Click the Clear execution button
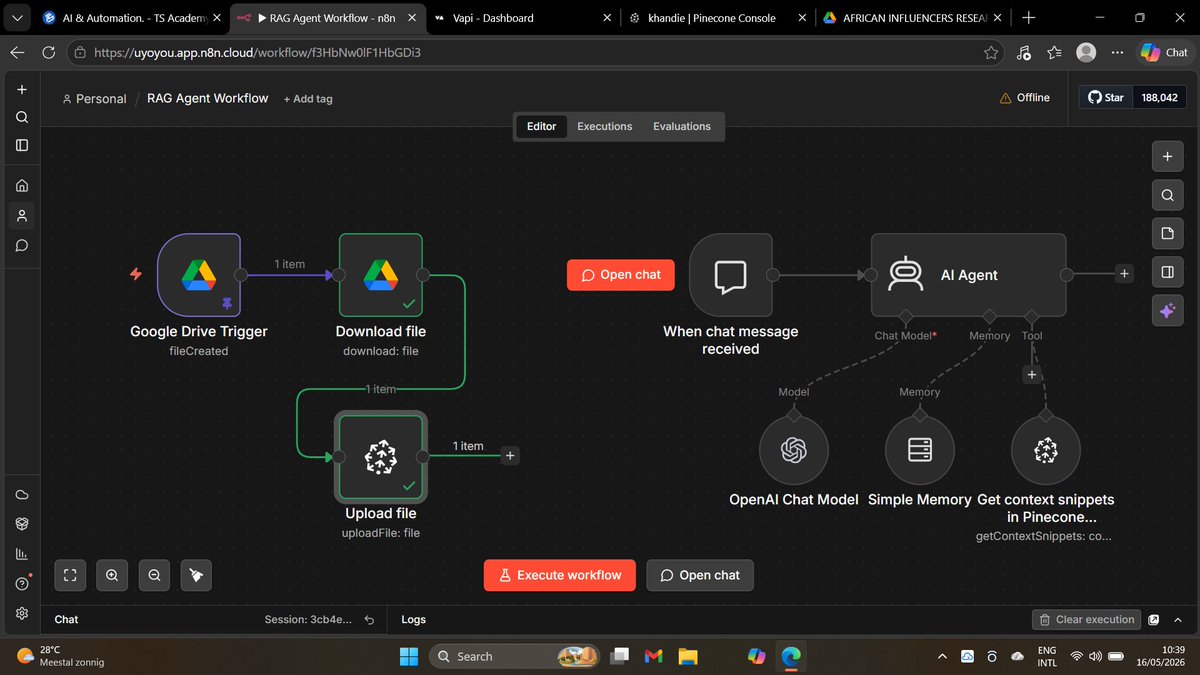Image resolution: width=1200 pixels, height=675 pixels. (x=1086, y=620)
